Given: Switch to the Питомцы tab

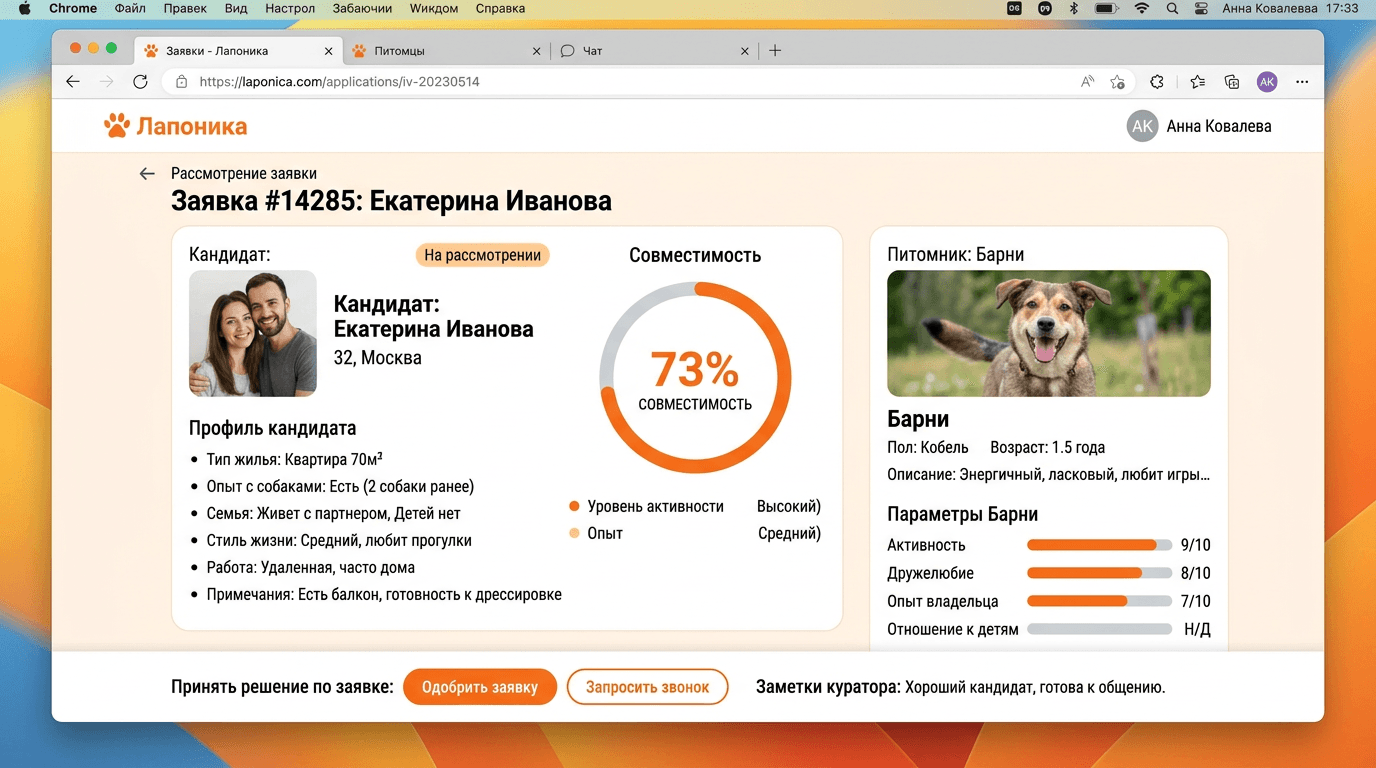Looking at the screenshot, I should pos(446,51).
